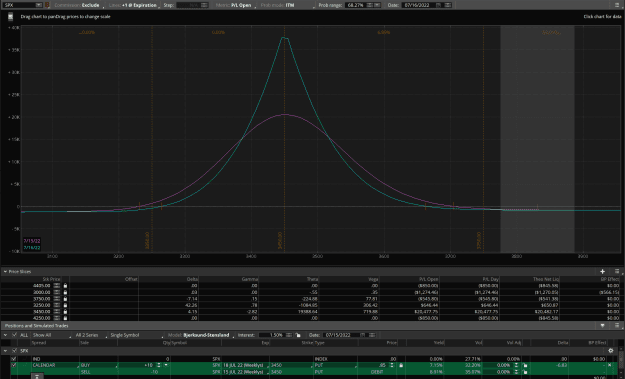
Task: Remove the CALENDAR simulated trade with X icon
Action: pos(609,365)
